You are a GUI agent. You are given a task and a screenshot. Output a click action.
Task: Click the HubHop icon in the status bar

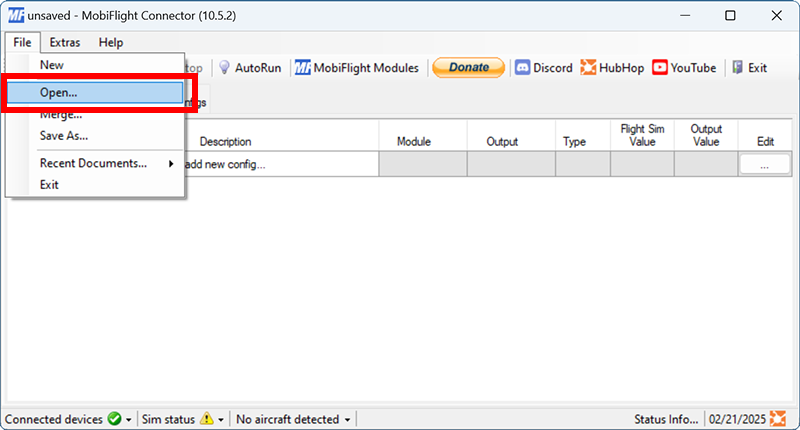[778, 419]
